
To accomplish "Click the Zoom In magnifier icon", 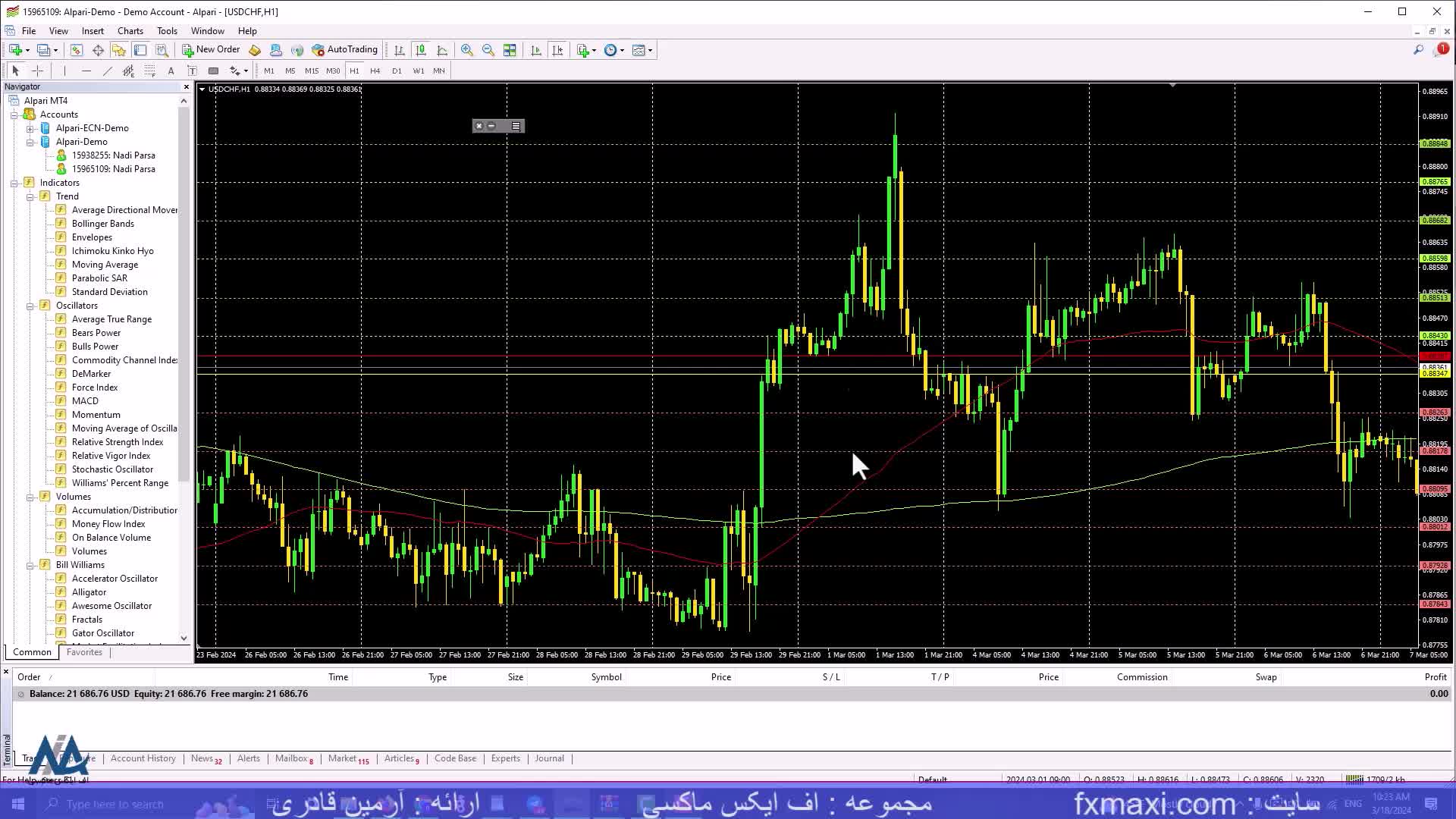I will point(467,50).
